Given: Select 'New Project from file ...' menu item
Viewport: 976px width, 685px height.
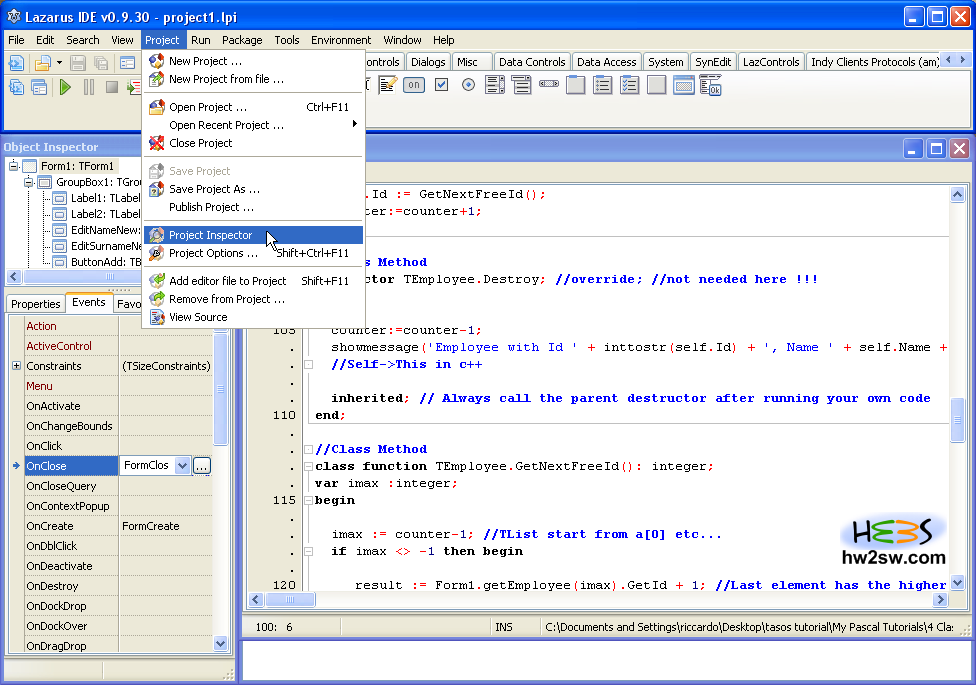Looking at the screenshot, I should (x=253, y=79).
